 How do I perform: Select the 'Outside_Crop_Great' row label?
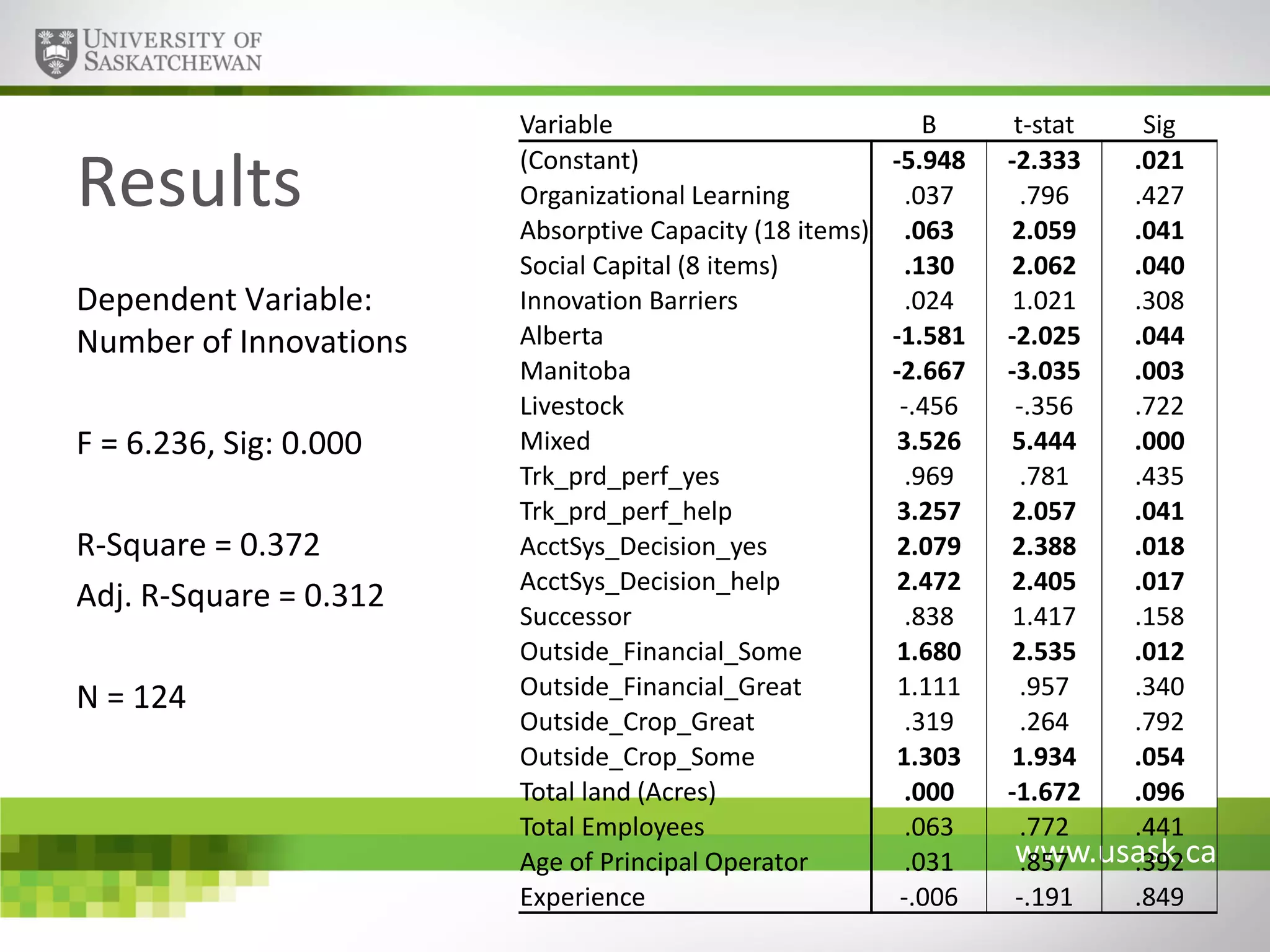[x=637, y=722]
